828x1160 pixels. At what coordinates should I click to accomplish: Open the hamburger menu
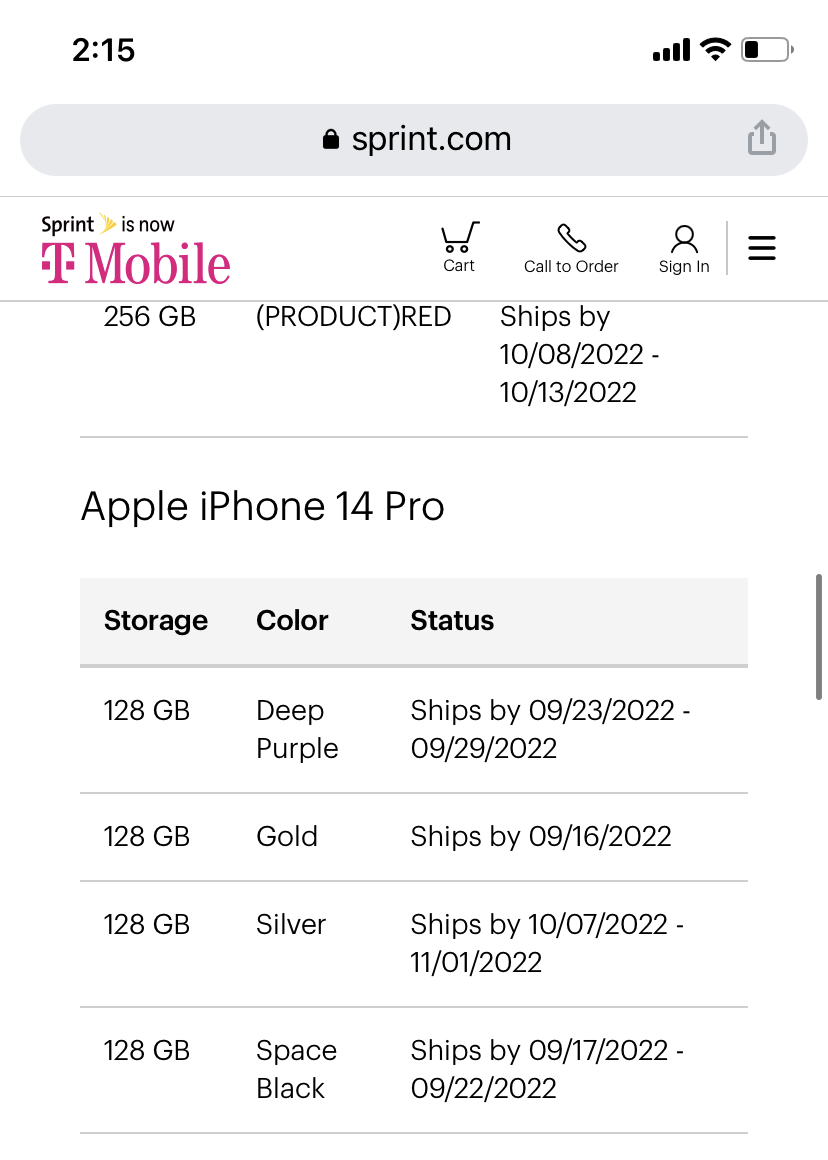762,248
